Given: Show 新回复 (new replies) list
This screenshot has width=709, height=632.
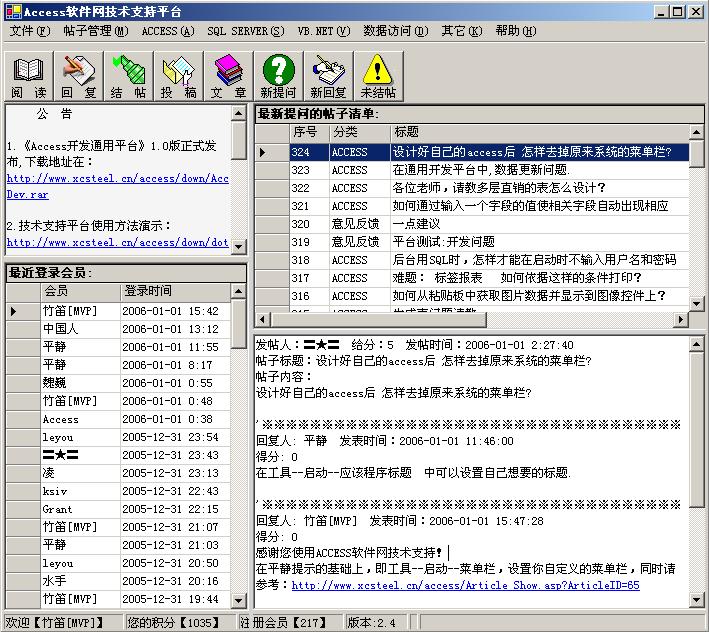Looking at the screenshot, I should (x=329, y=76).
